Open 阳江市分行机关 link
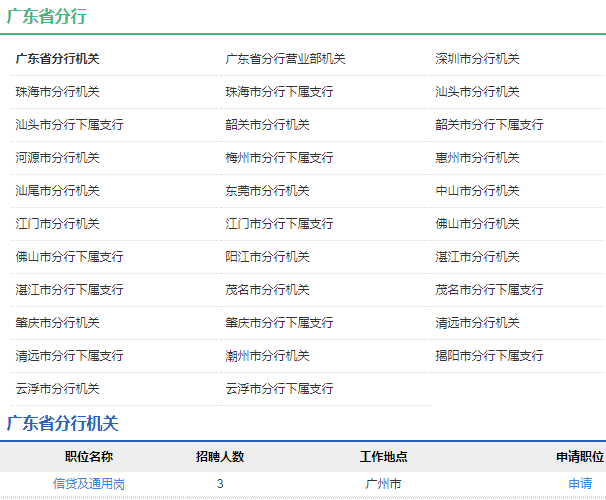The height and width of the screenshot is (500, 606). [x=267, y=257]
